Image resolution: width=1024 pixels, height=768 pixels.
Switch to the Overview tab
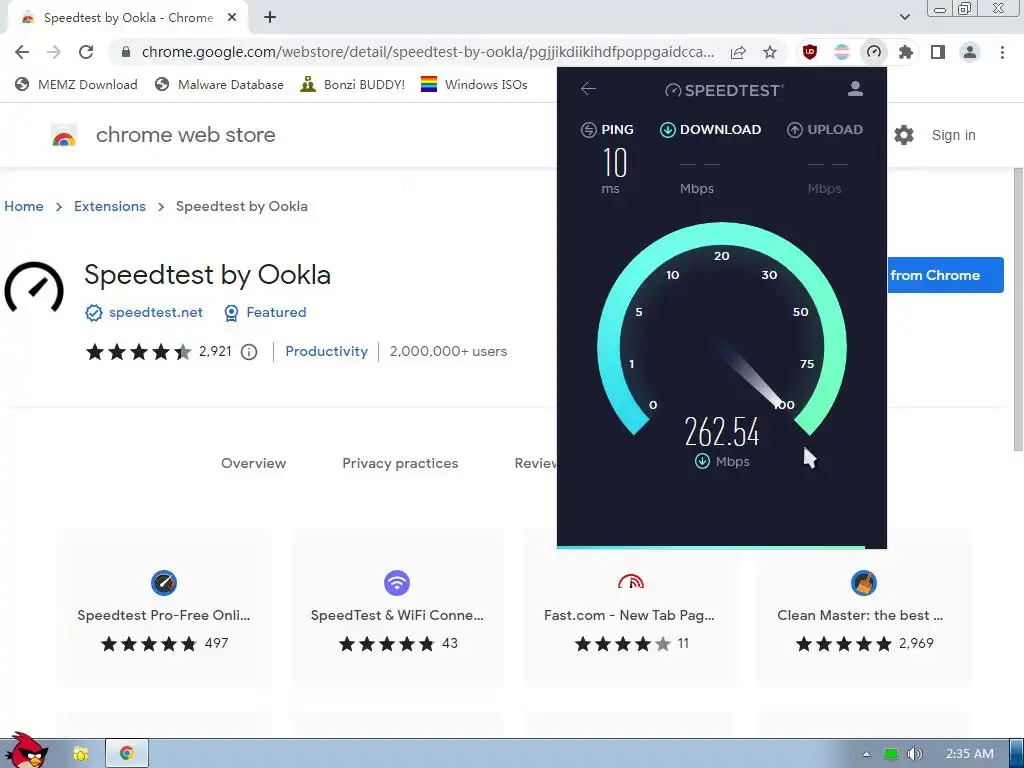253,463
